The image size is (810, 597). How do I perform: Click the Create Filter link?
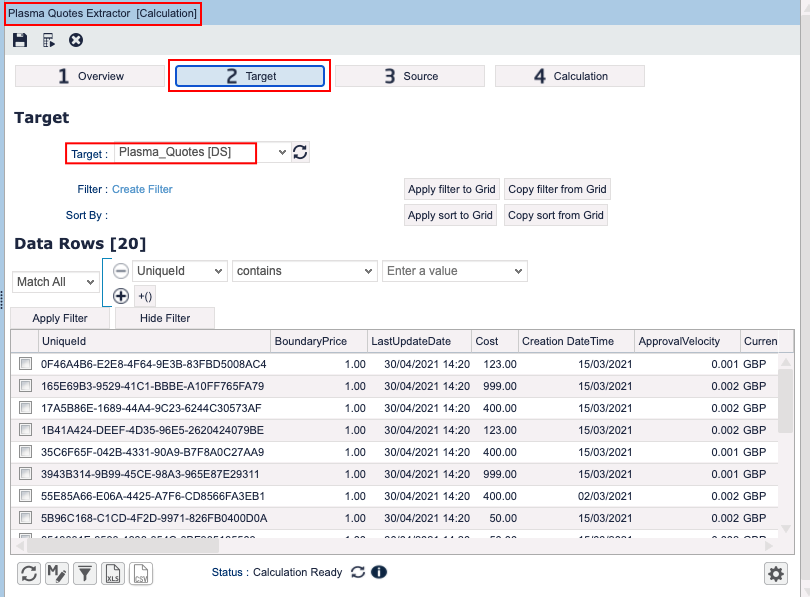[142, 189]
